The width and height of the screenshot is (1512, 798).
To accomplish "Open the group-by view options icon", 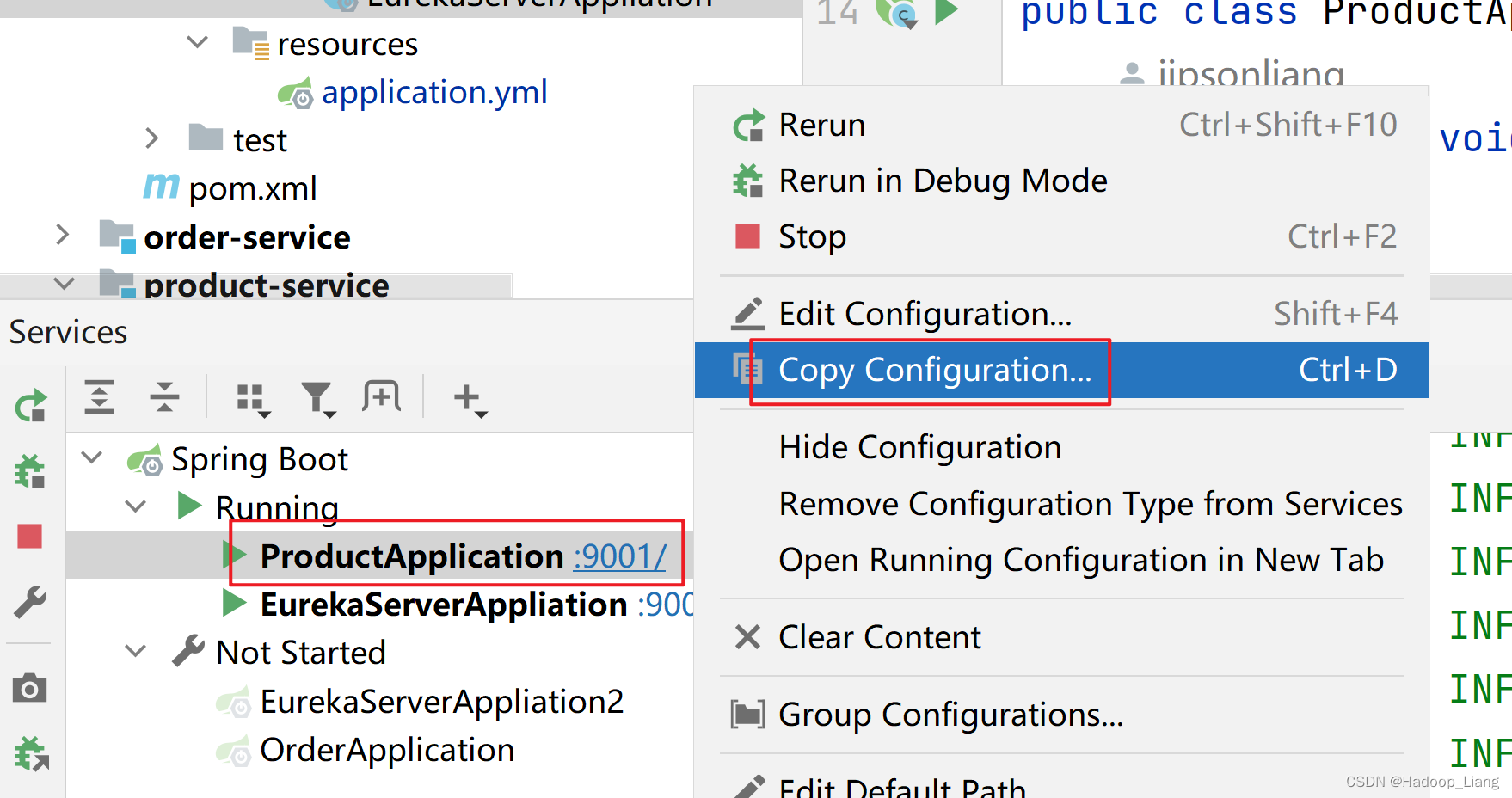I will [x=250, y=397].
